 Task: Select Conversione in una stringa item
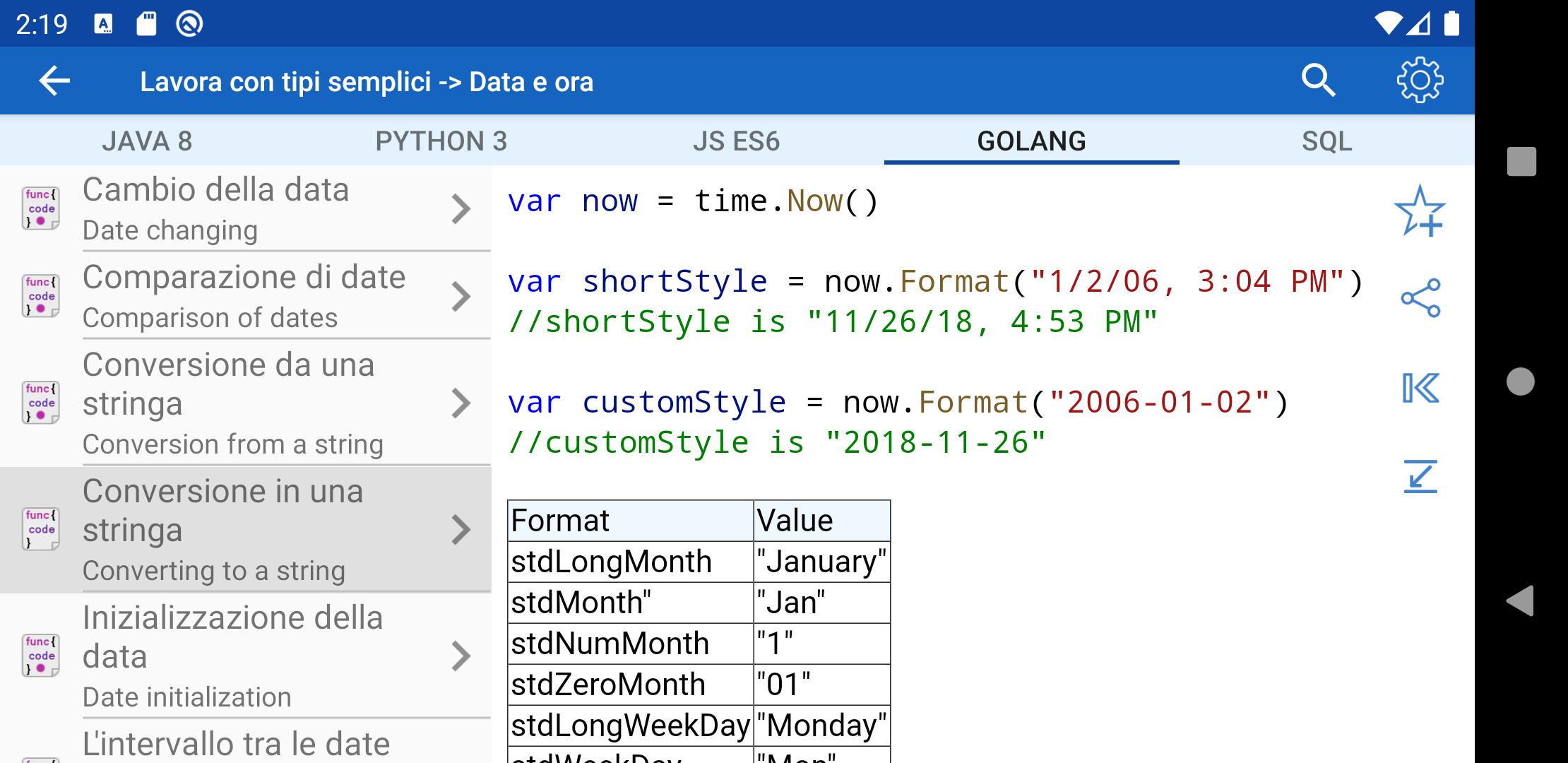[x=233, y=530]
